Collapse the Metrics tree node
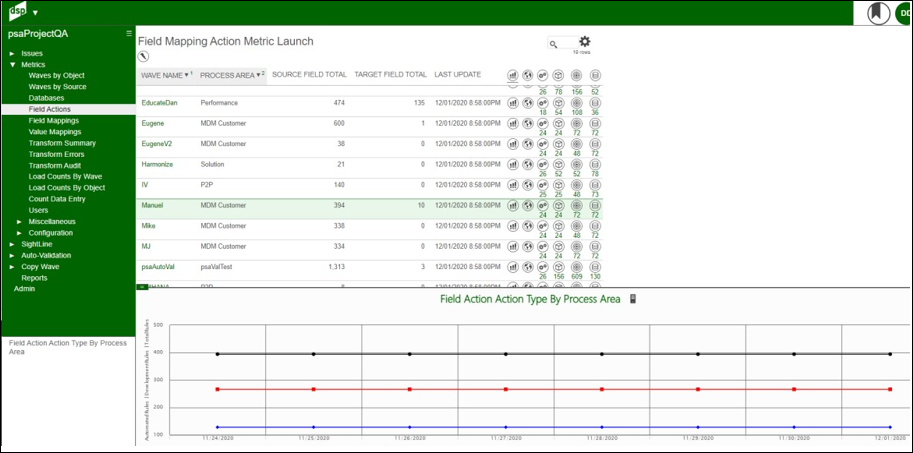The image size is (913, 453). click(12, 65)
